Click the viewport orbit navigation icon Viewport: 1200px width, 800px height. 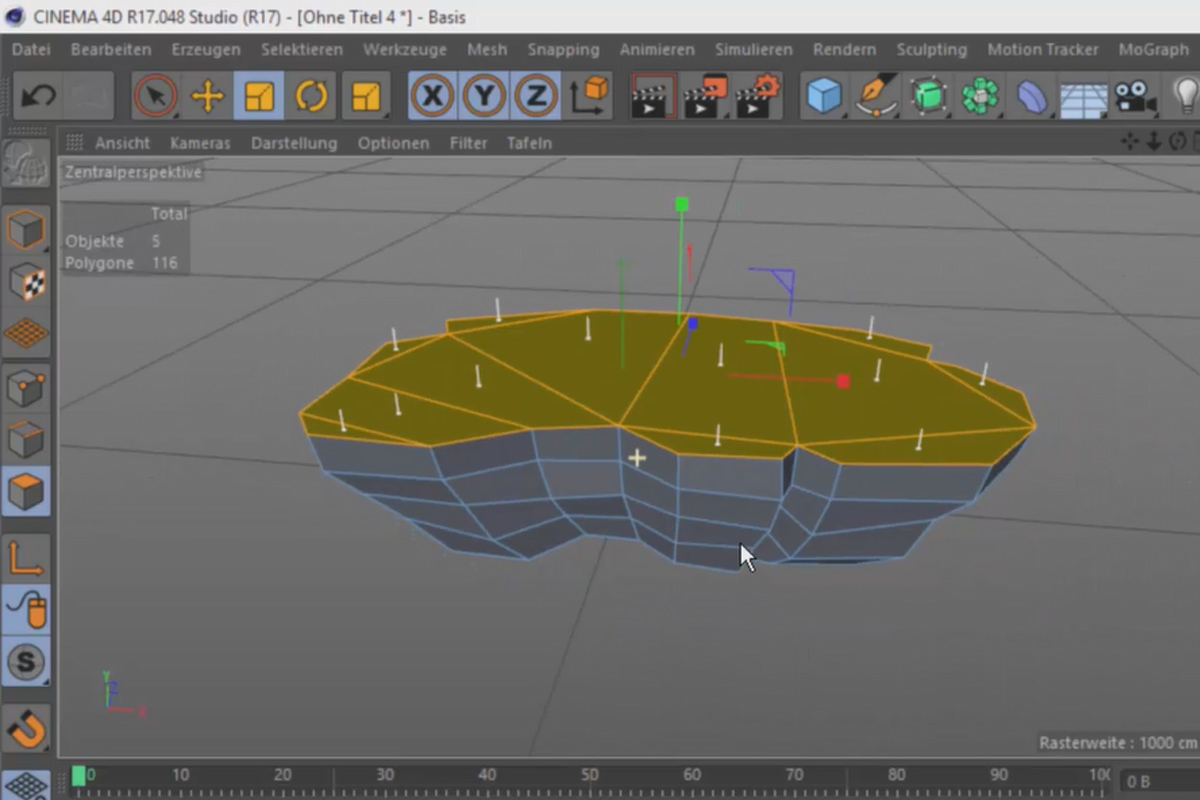[x=1177, y=142]
